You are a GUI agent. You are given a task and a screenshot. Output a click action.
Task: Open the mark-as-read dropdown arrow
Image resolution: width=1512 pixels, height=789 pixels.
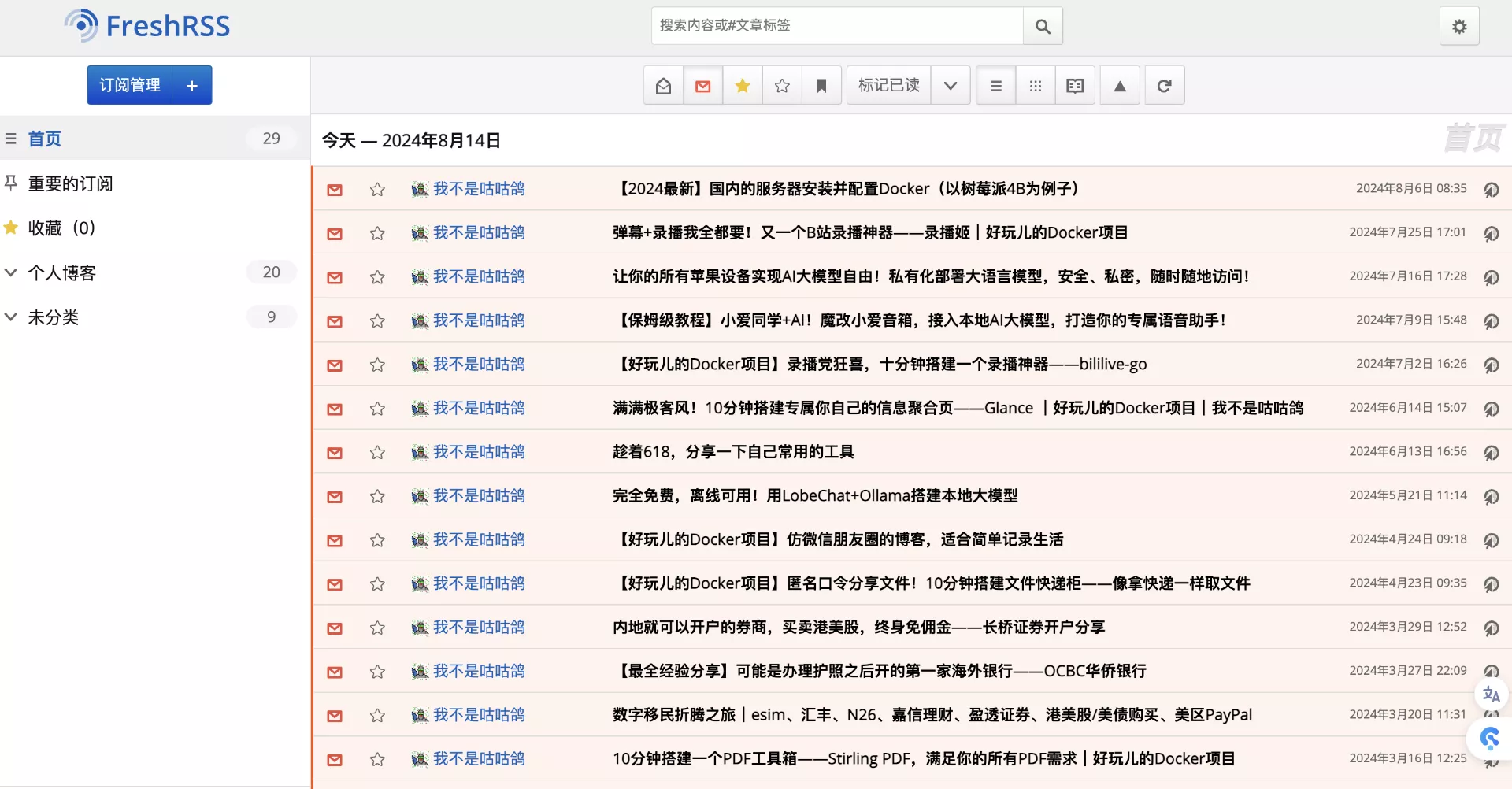point(951,86)
